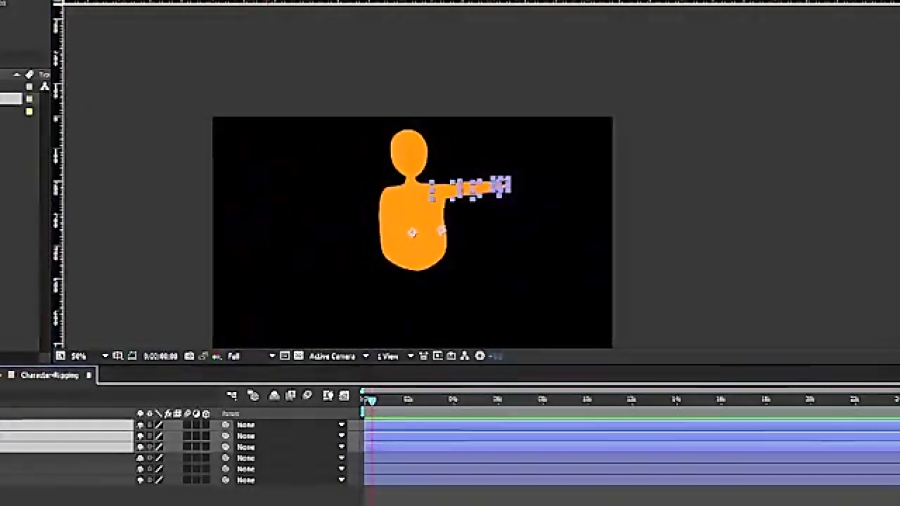Click the project panel sort arrow
This screenshot has width=900, height=506.
coord(17,75)
